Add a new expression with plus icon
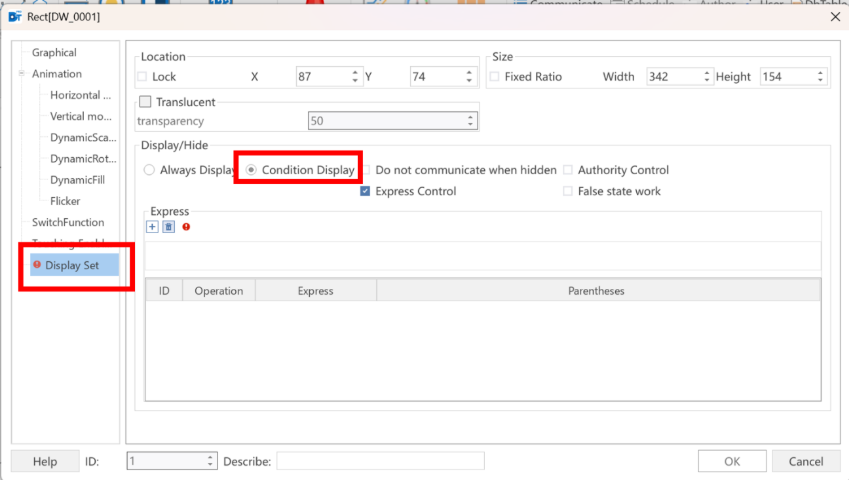Viewport: 849px width, 480px height. [152, 227]
